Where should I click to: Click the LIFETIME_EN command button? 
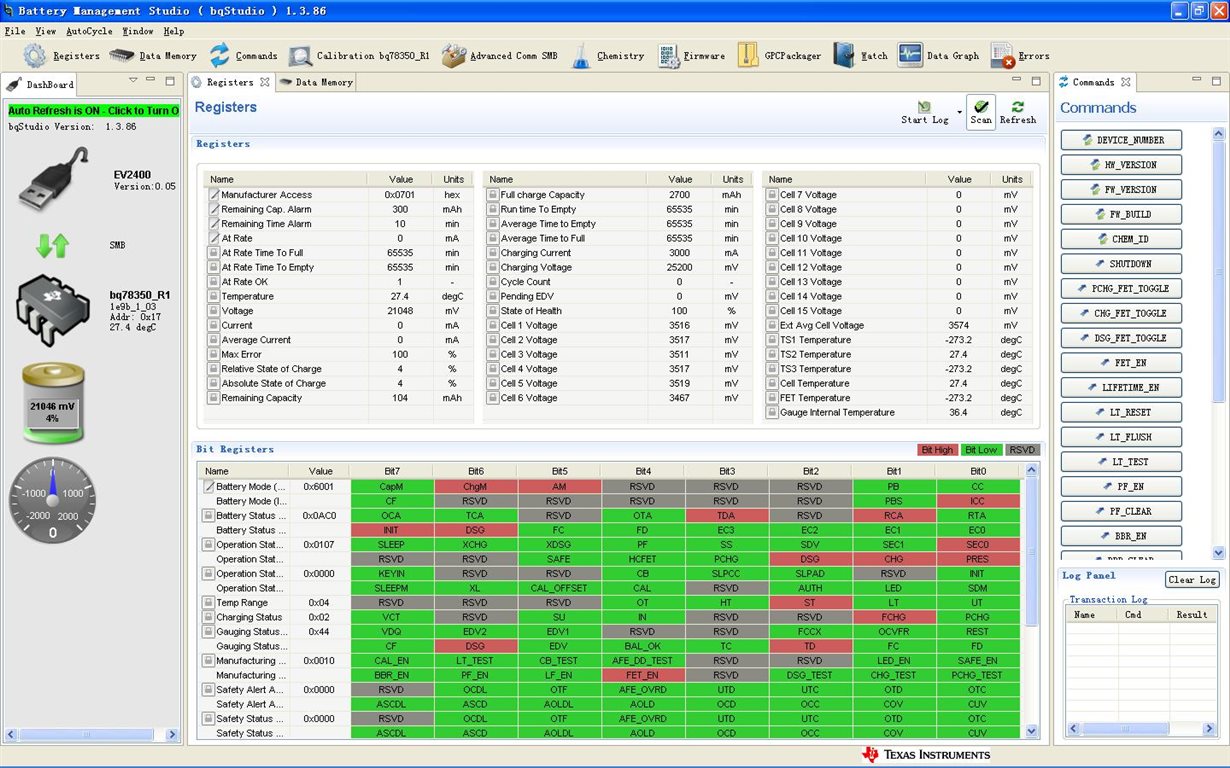[x=1121, y=387]
